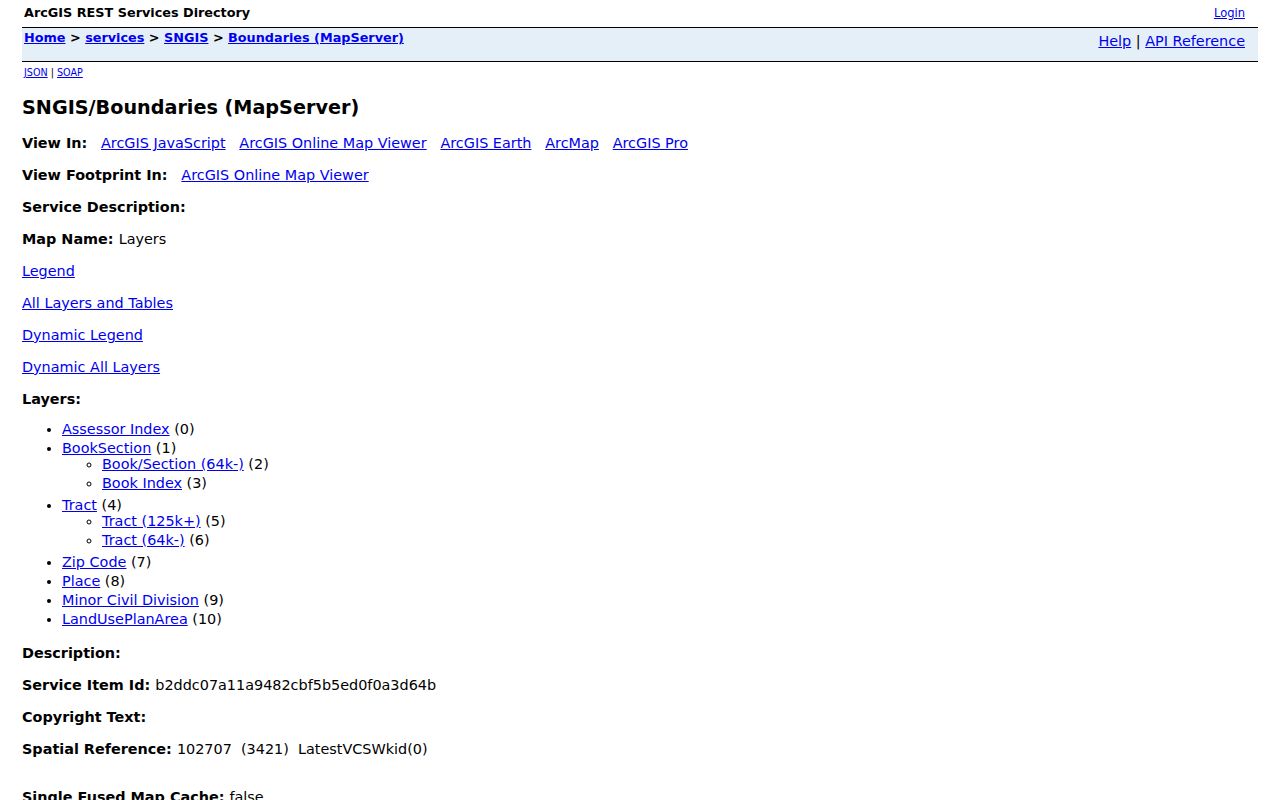Screen dimensions: 1280x800
Task: Open the Minor Civil Division layer
Action: tap(130, 600)
